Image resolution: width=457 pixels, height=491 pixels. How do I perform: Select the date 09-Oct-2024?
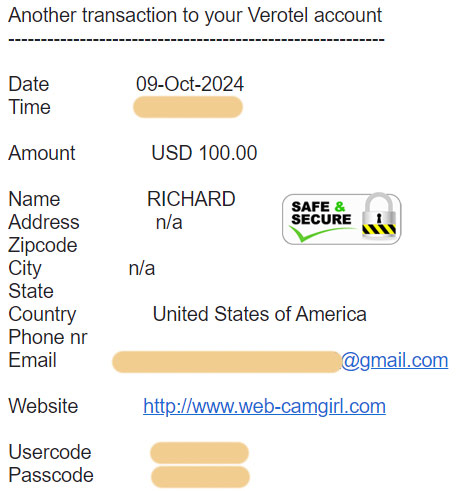(190, 84)
